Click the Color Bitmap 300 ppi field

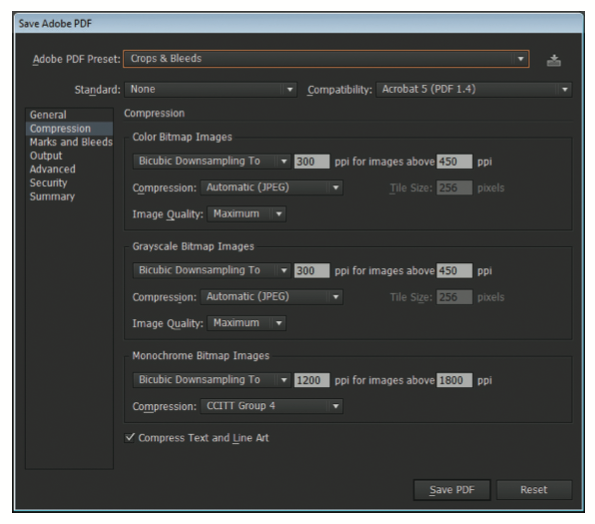click(312, 162)
